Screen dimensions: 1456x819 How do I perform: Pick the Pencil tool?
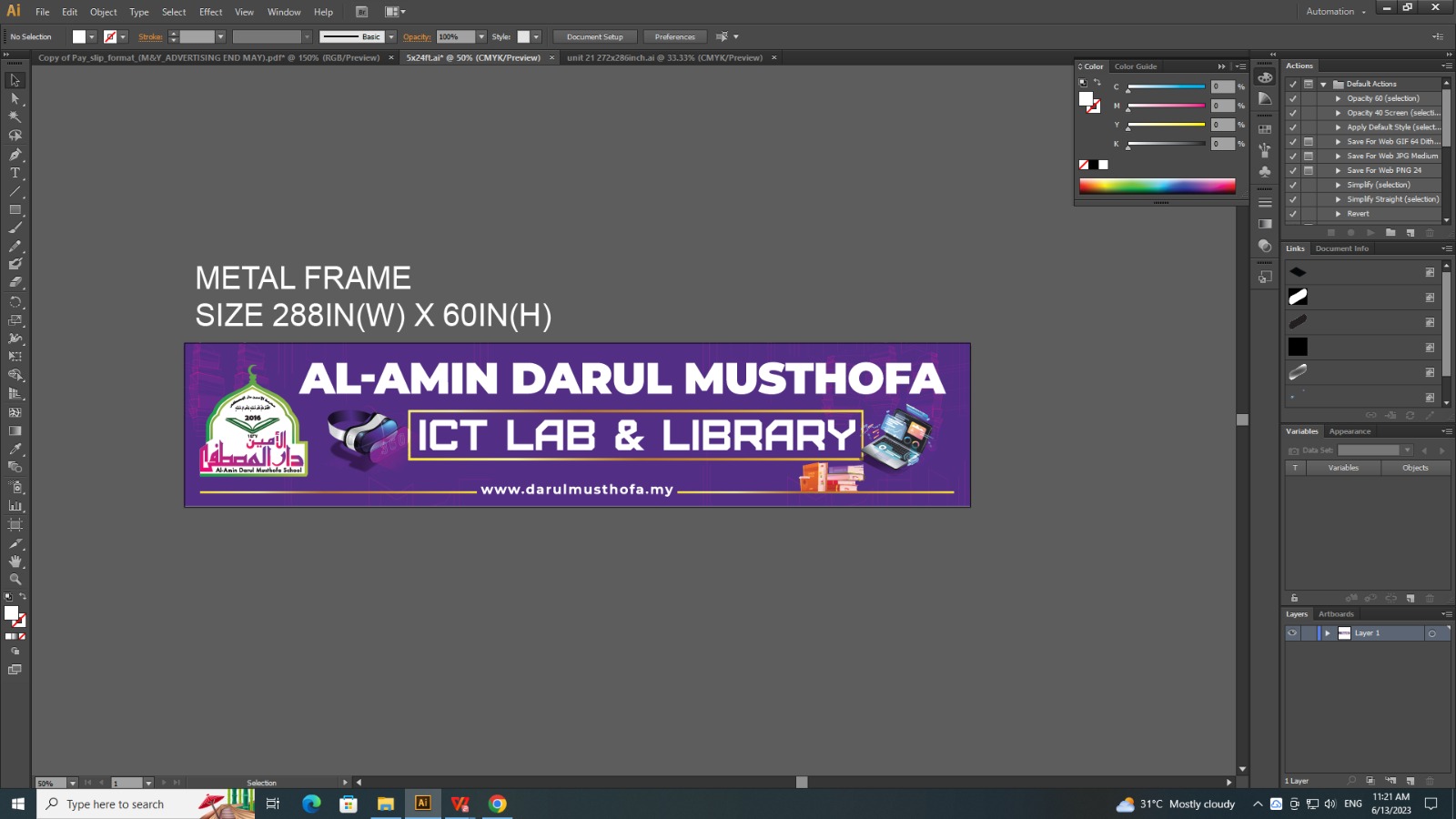[x=15, y=246]
